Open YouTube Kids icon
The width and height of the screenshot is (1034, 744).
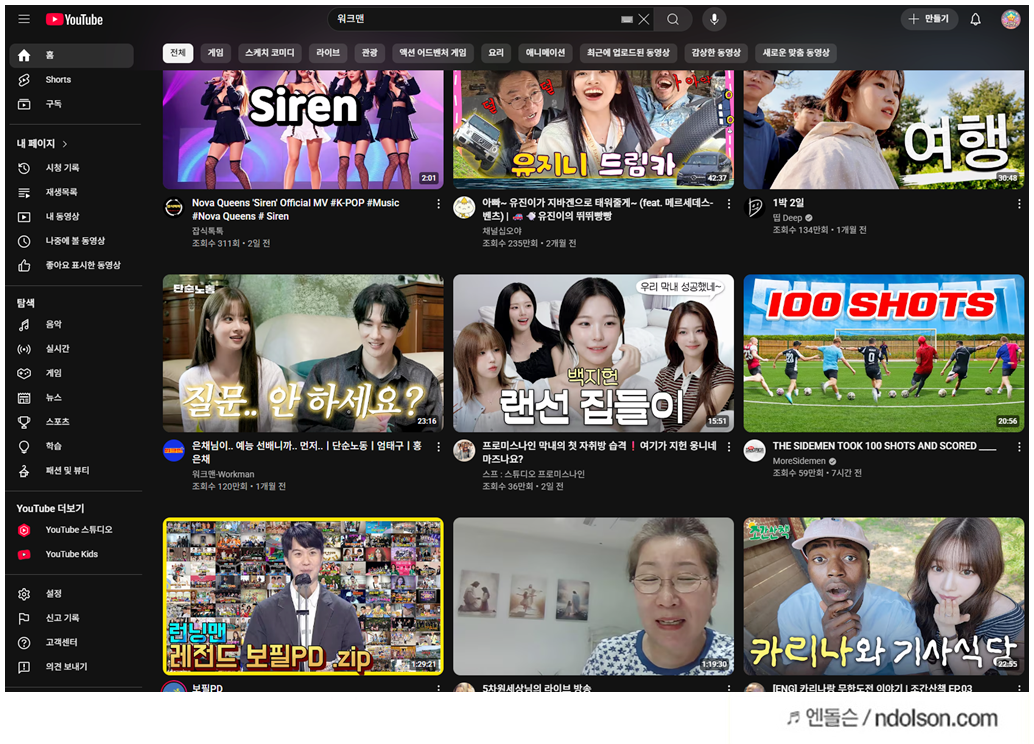click(24, 555)
